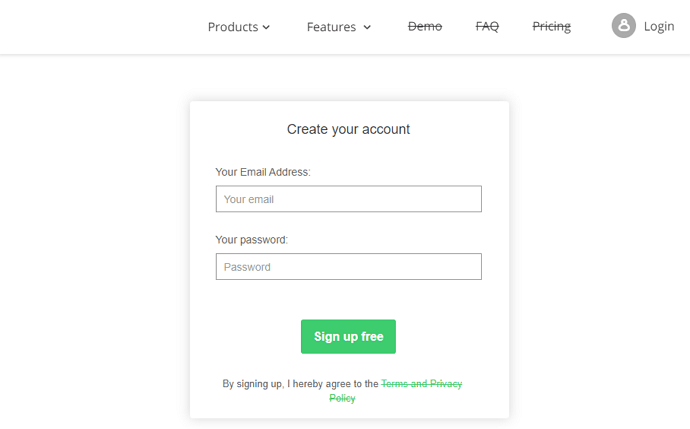Expand the Products chevron arrow

pyautogui.click(x=266, y=27)
